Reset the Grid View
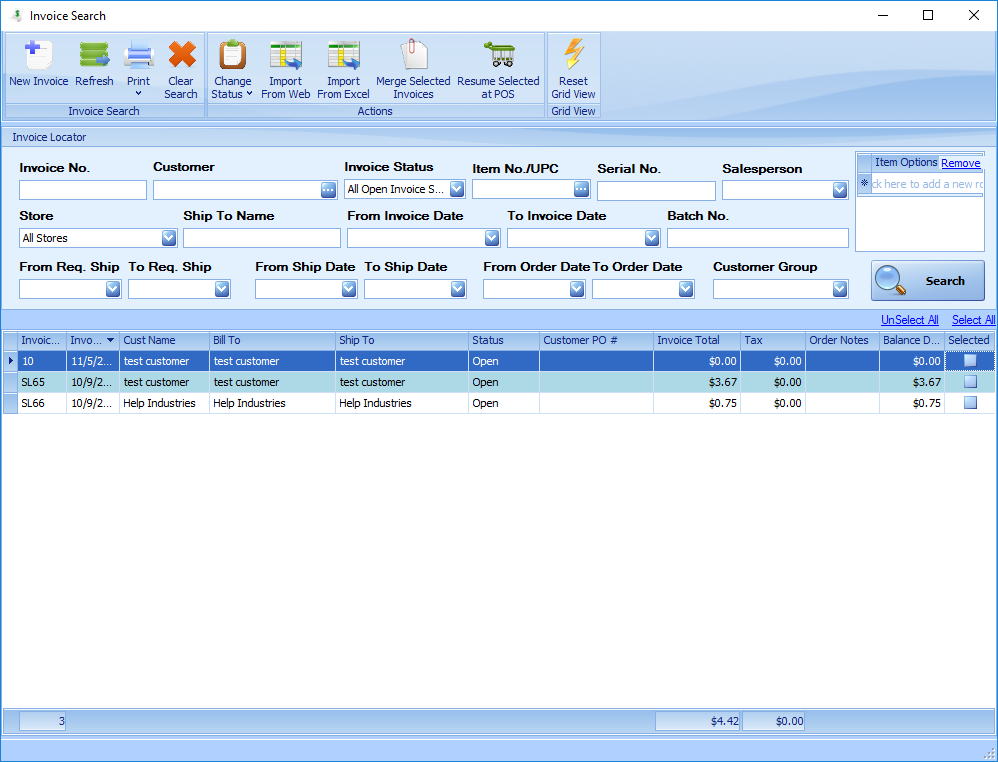Viewport: 998px width, 762px height. [x=573, y=66]
